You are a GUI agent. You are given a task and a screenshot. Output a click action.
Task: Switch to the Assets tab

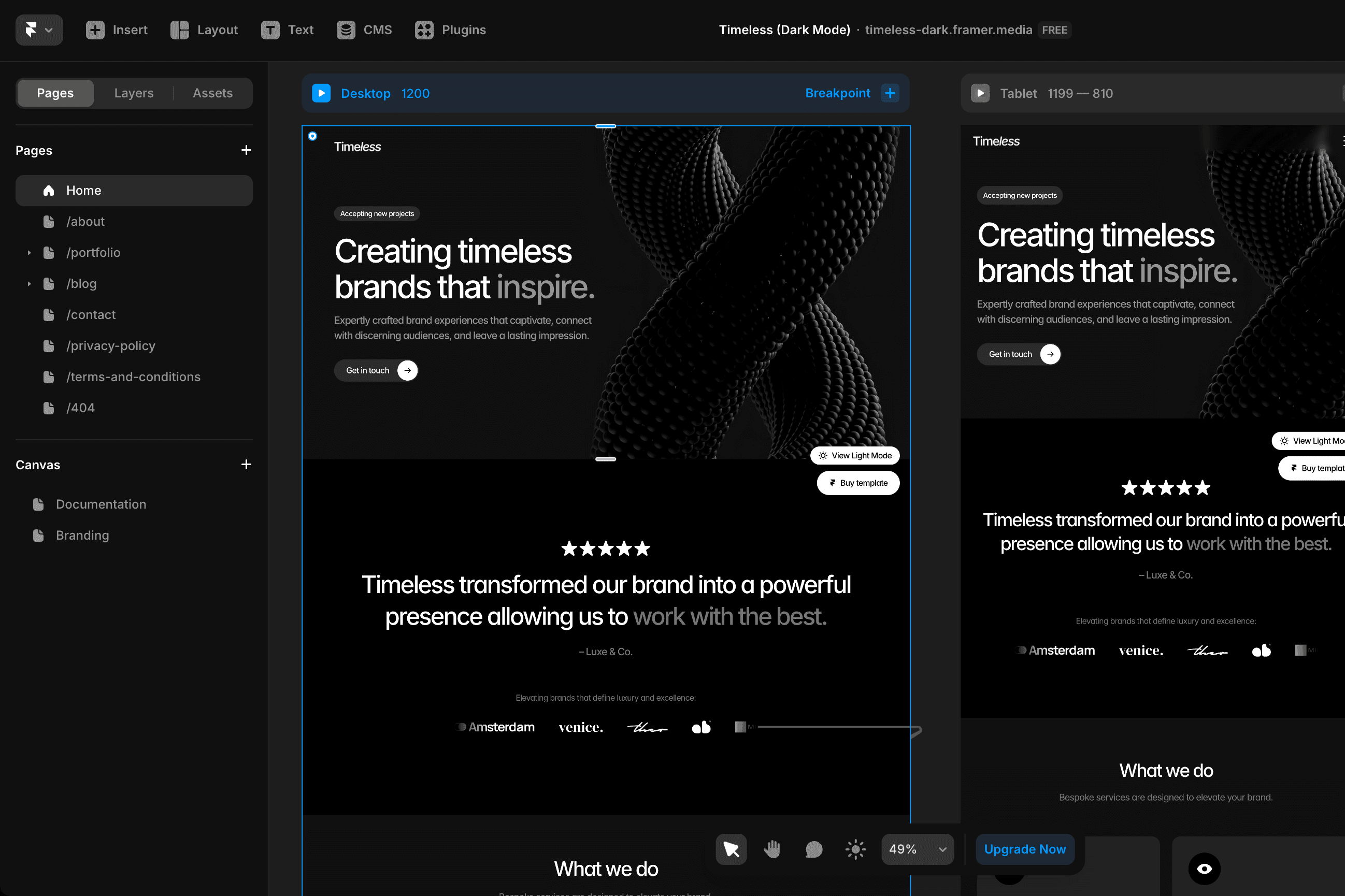coord(212,93)
